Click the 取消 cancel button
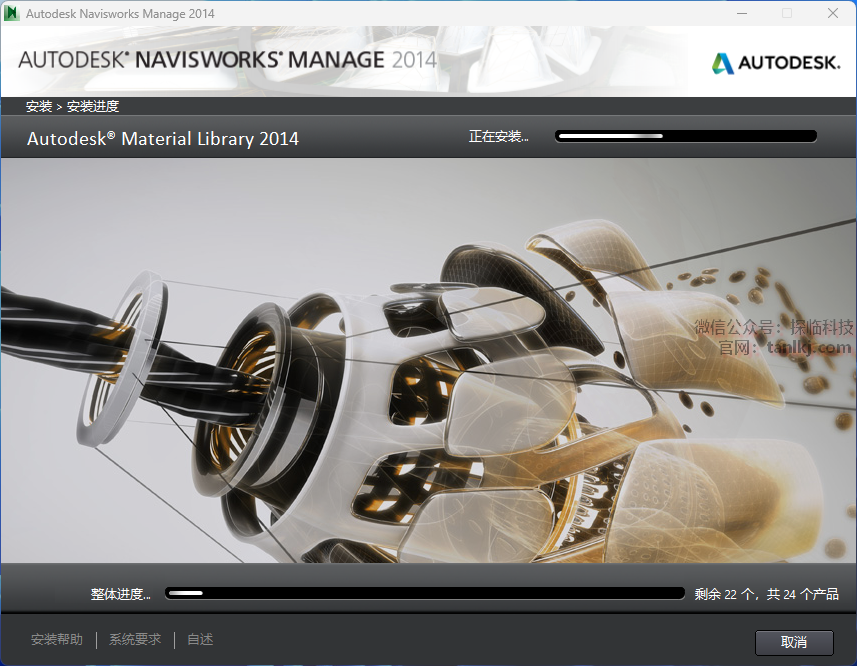This screenshot has height=666, width=857. tap(794, 642)
